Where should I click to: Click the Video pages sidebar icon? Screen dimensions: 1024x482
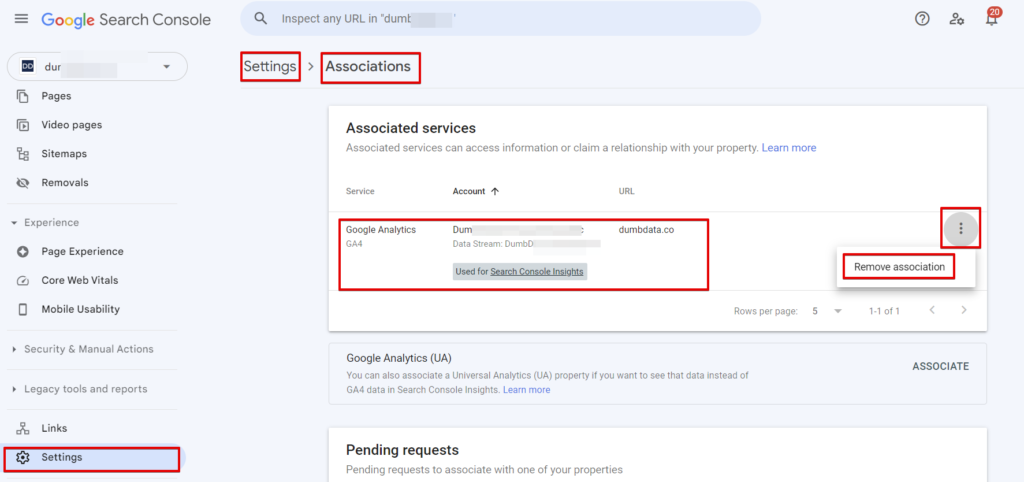23,125
